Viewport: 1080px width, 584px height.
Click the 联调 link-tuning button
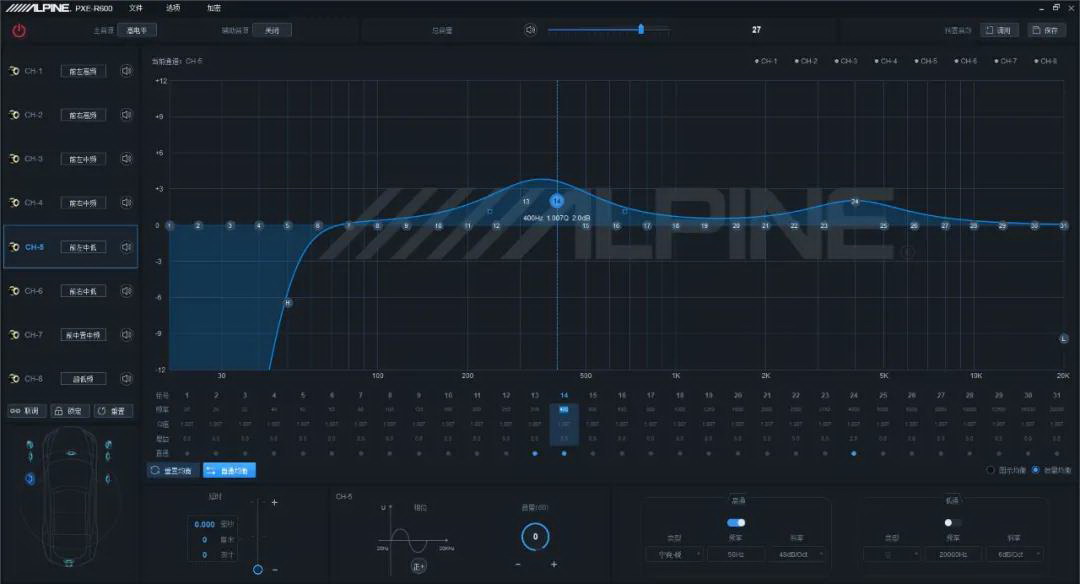tap(25, 411)
